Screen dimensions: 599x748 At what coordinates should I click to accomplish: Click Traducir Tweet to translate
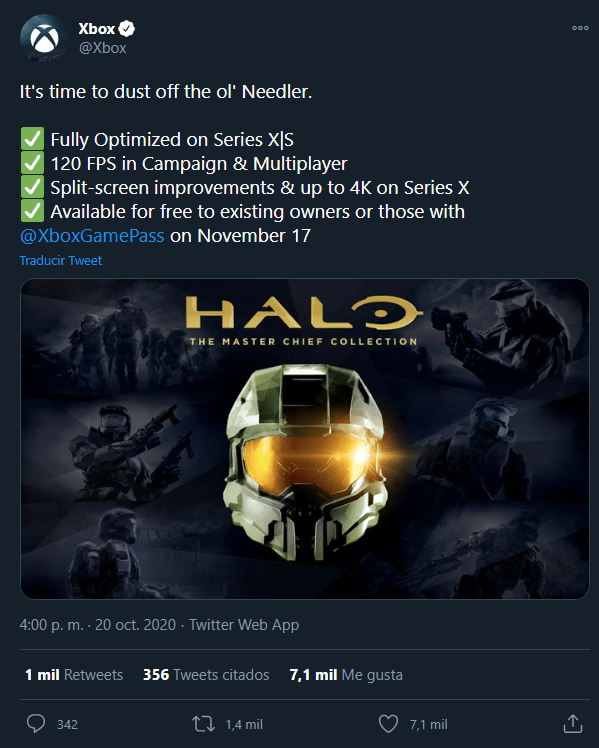(61, 260)
